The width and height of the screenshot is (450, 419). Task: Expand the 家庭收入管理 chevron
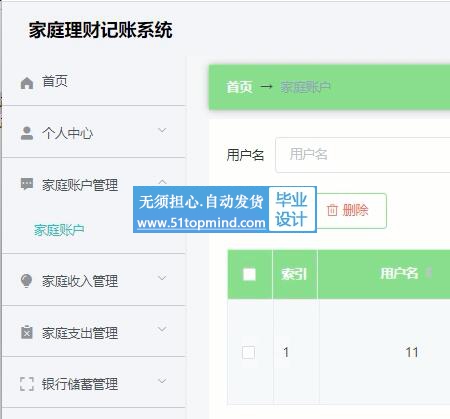pos(162,278)
